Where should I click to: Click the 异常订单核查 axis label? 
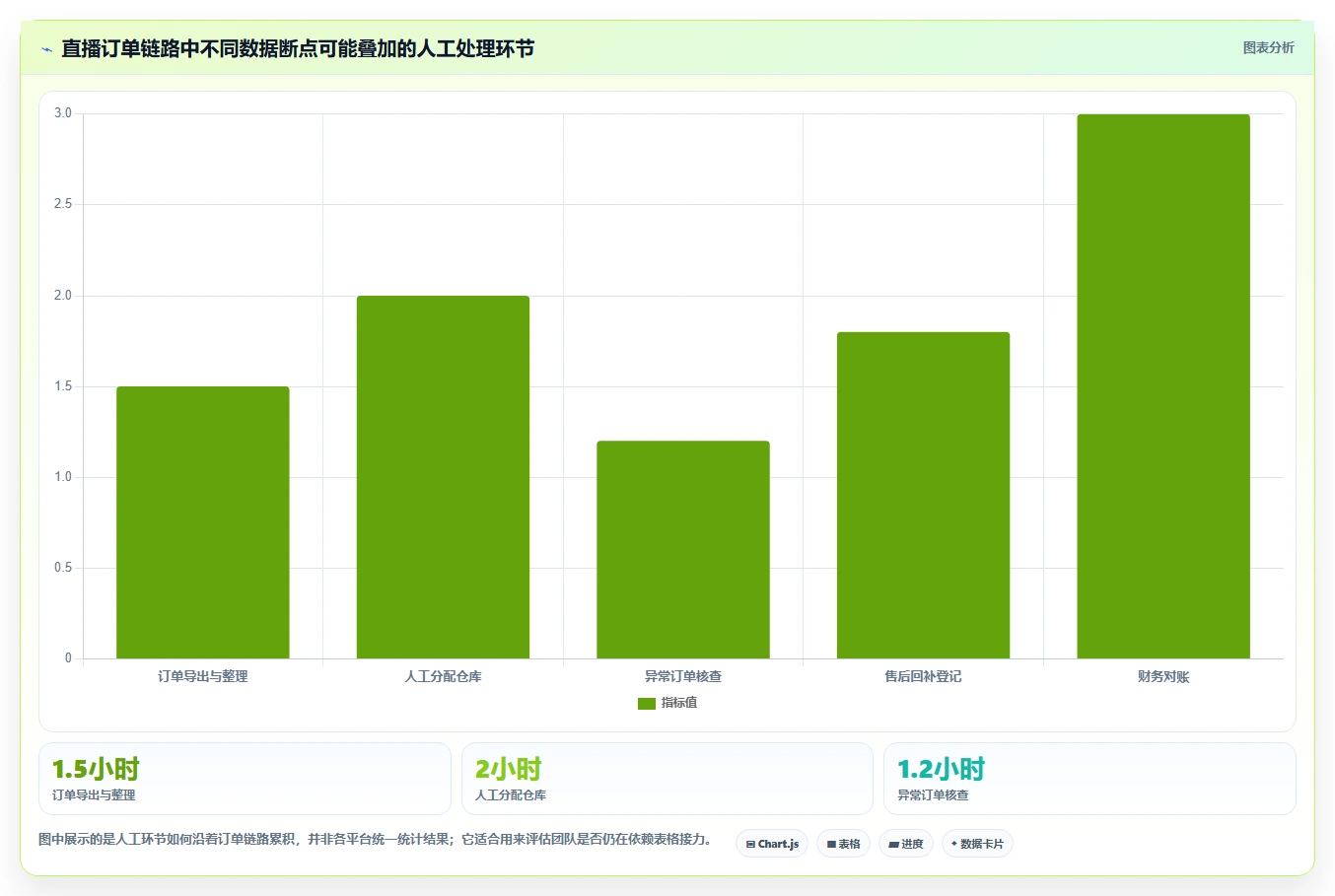click(x=683, y=676)
